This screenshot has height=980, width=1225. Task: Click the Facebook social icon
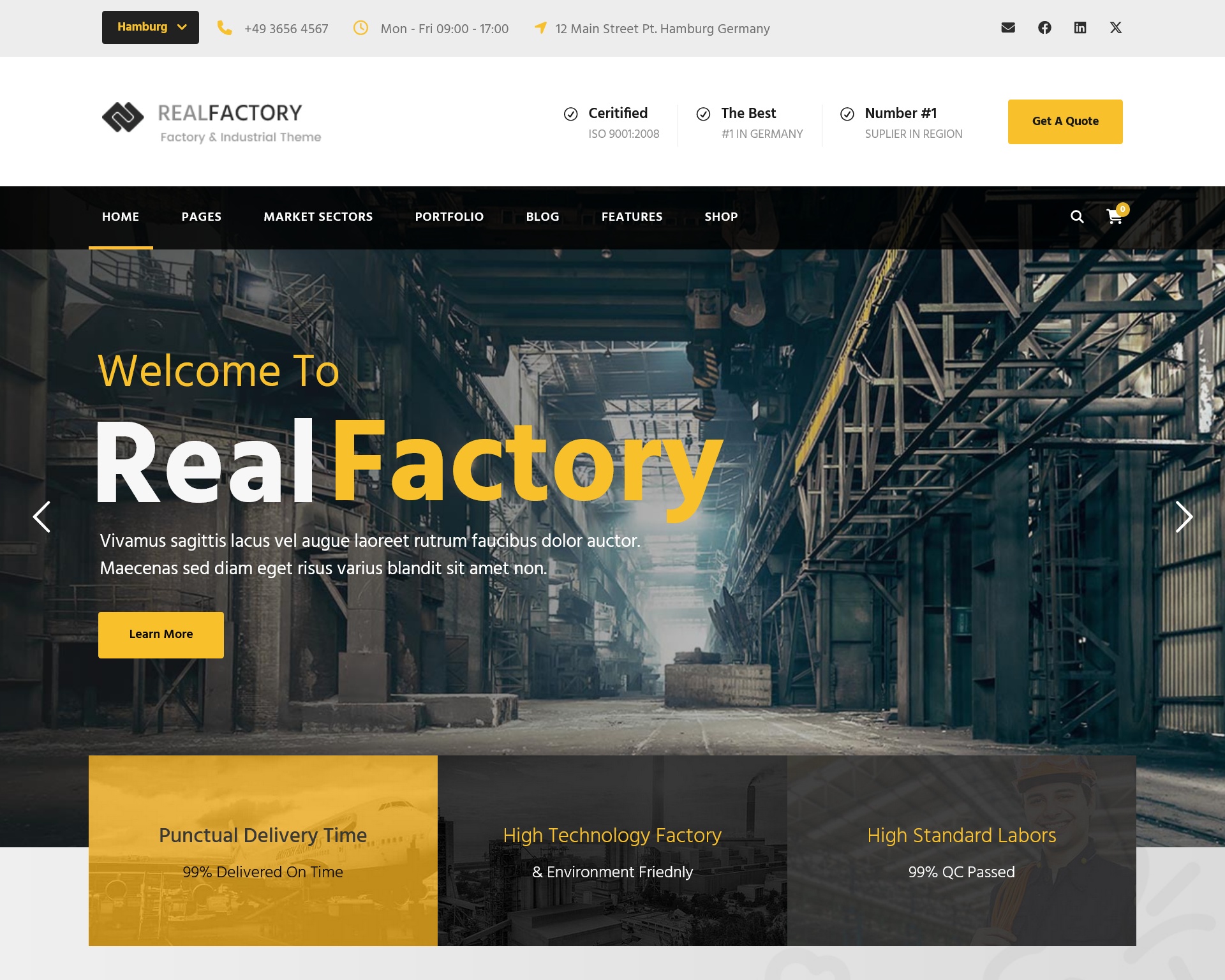coord(1044,27)
